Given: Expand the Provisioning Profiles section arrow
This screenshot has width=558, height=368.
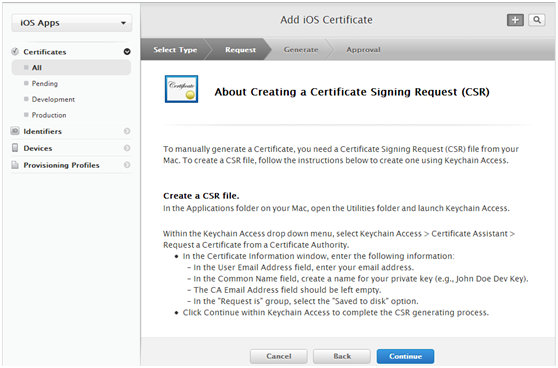Looking at the screenshot, I should click(x=127, y=165).
